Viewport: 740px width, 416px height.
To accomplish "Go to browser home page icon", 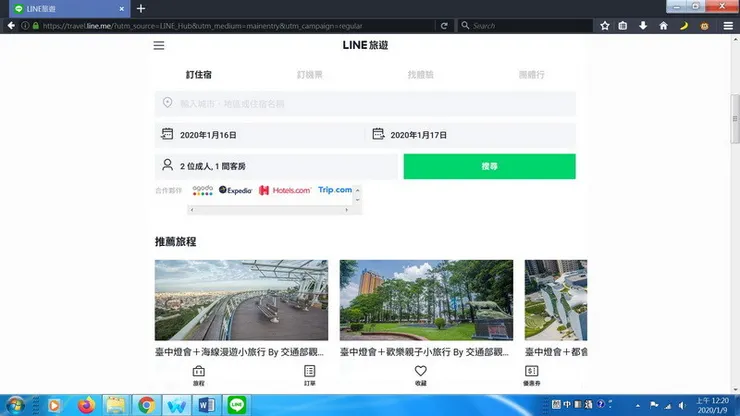I will [663, 25].
